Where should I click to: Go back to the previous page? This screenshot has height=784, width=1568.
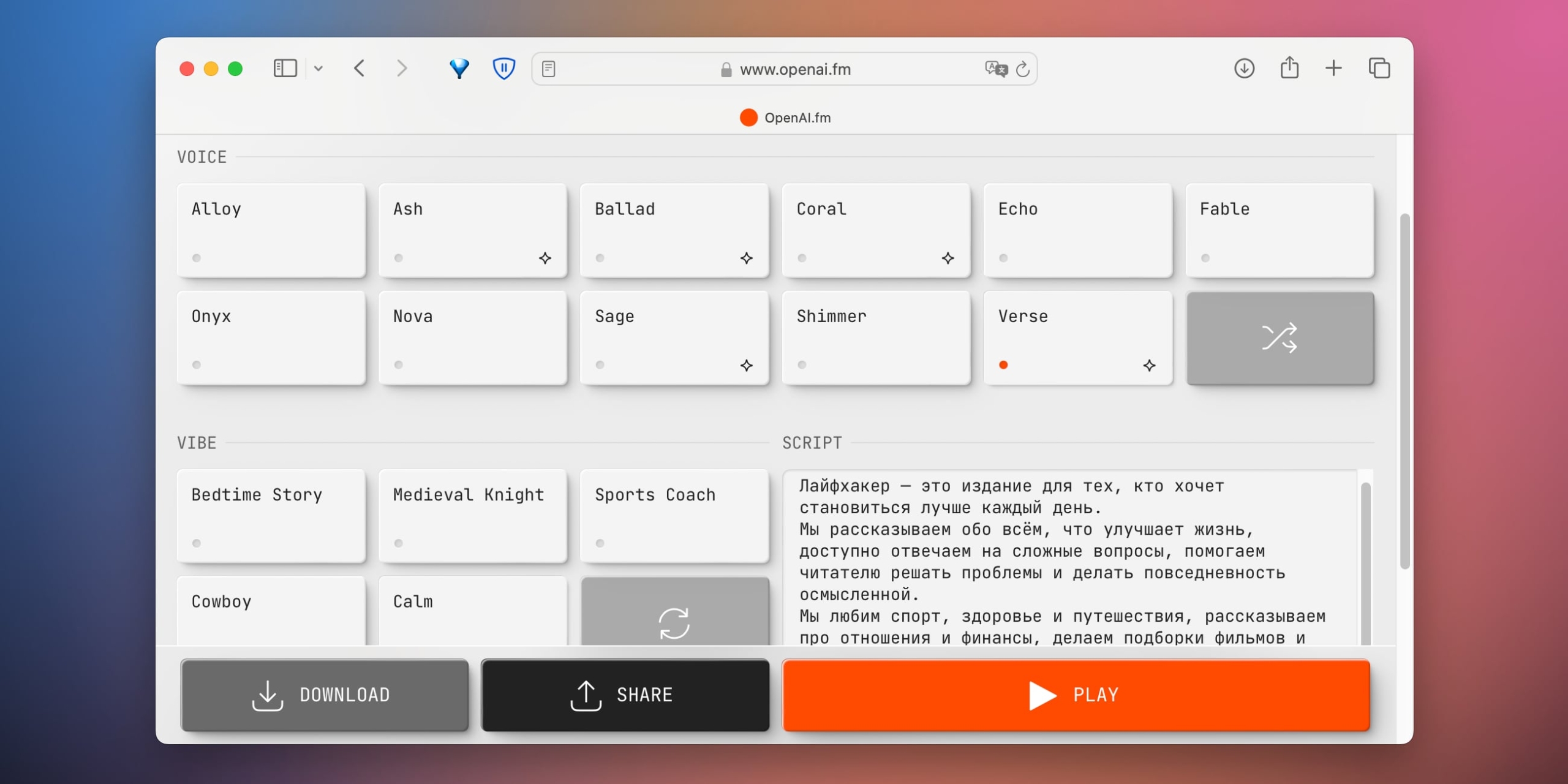click(x=360, y=68)
